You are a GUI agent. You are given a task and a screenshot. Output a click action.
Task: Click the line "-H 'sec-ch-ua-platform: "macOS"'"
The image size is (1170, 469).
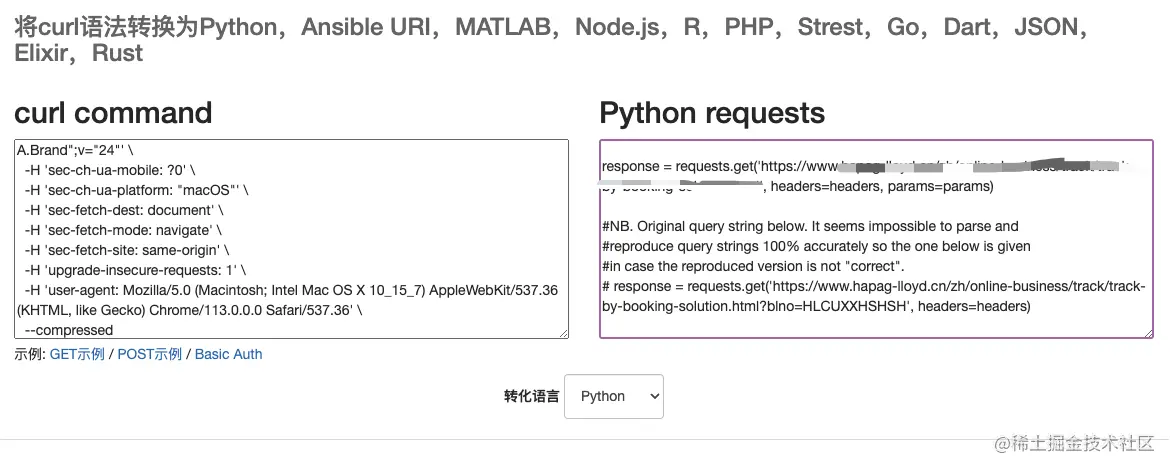(137, 190)
